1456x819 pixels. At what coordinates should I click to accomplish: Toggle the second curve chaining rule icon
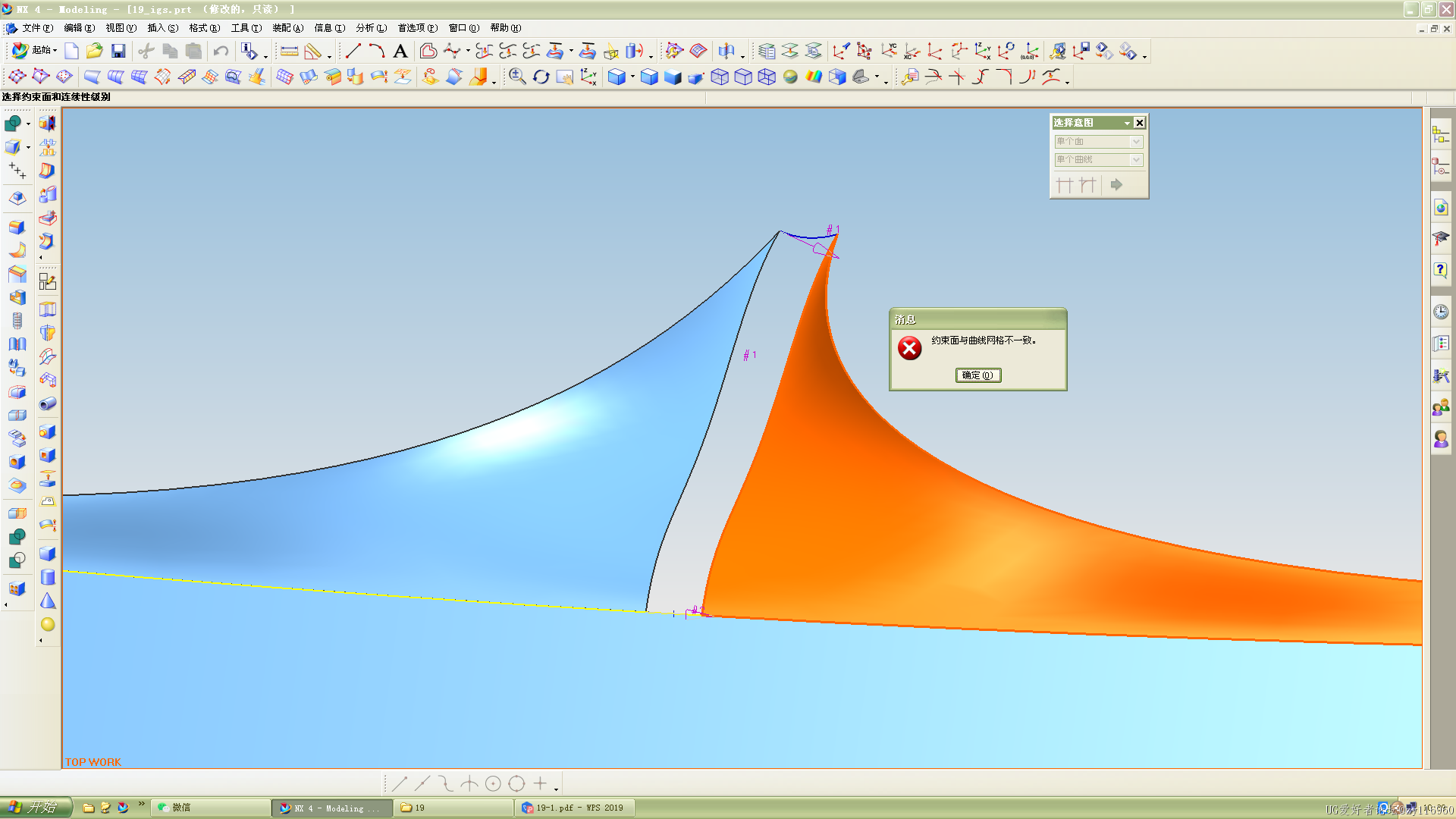(1087, 185)
